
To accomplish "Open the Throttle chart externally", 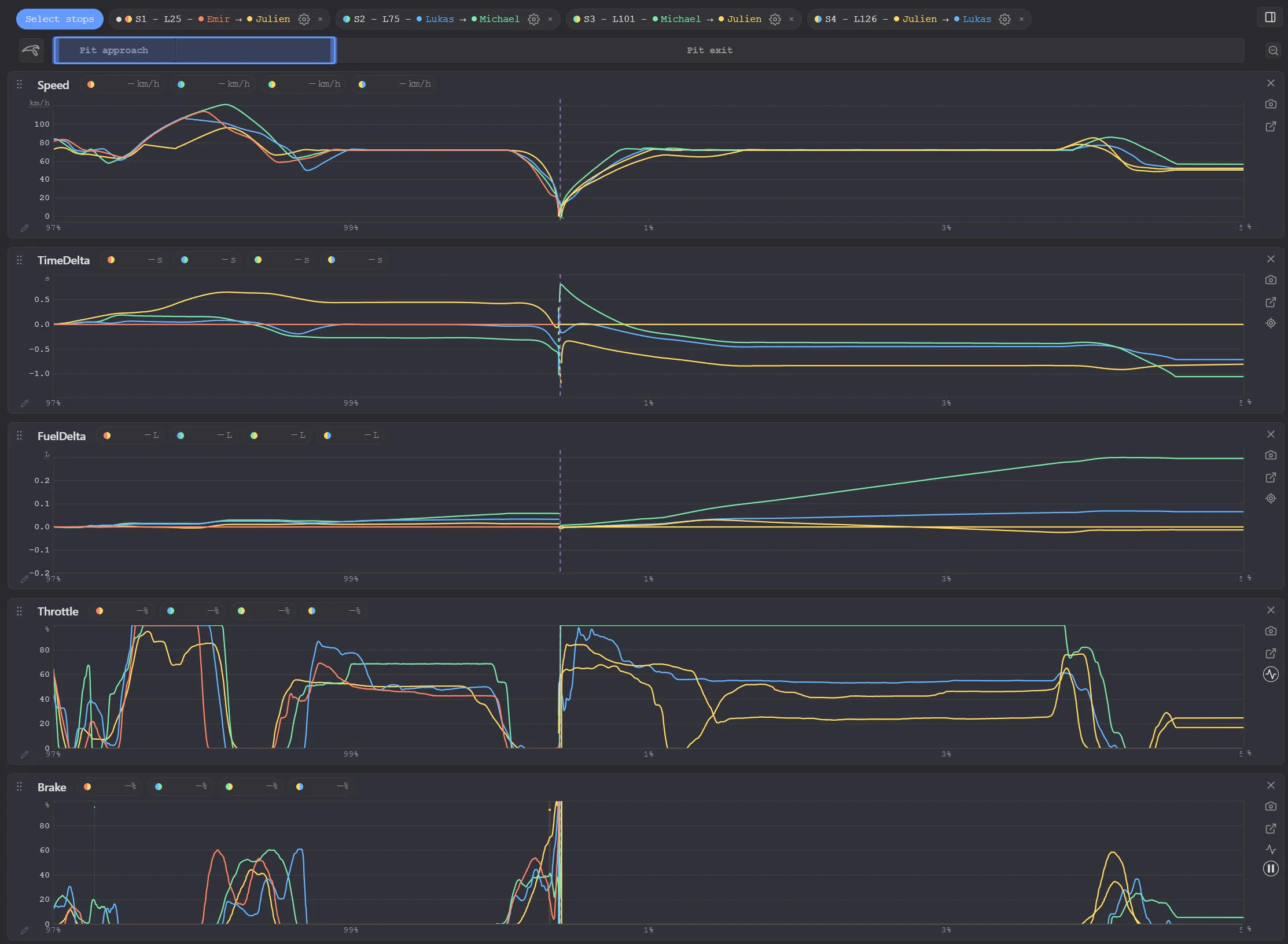I will pyautogui.click(x=1271, y=653).
